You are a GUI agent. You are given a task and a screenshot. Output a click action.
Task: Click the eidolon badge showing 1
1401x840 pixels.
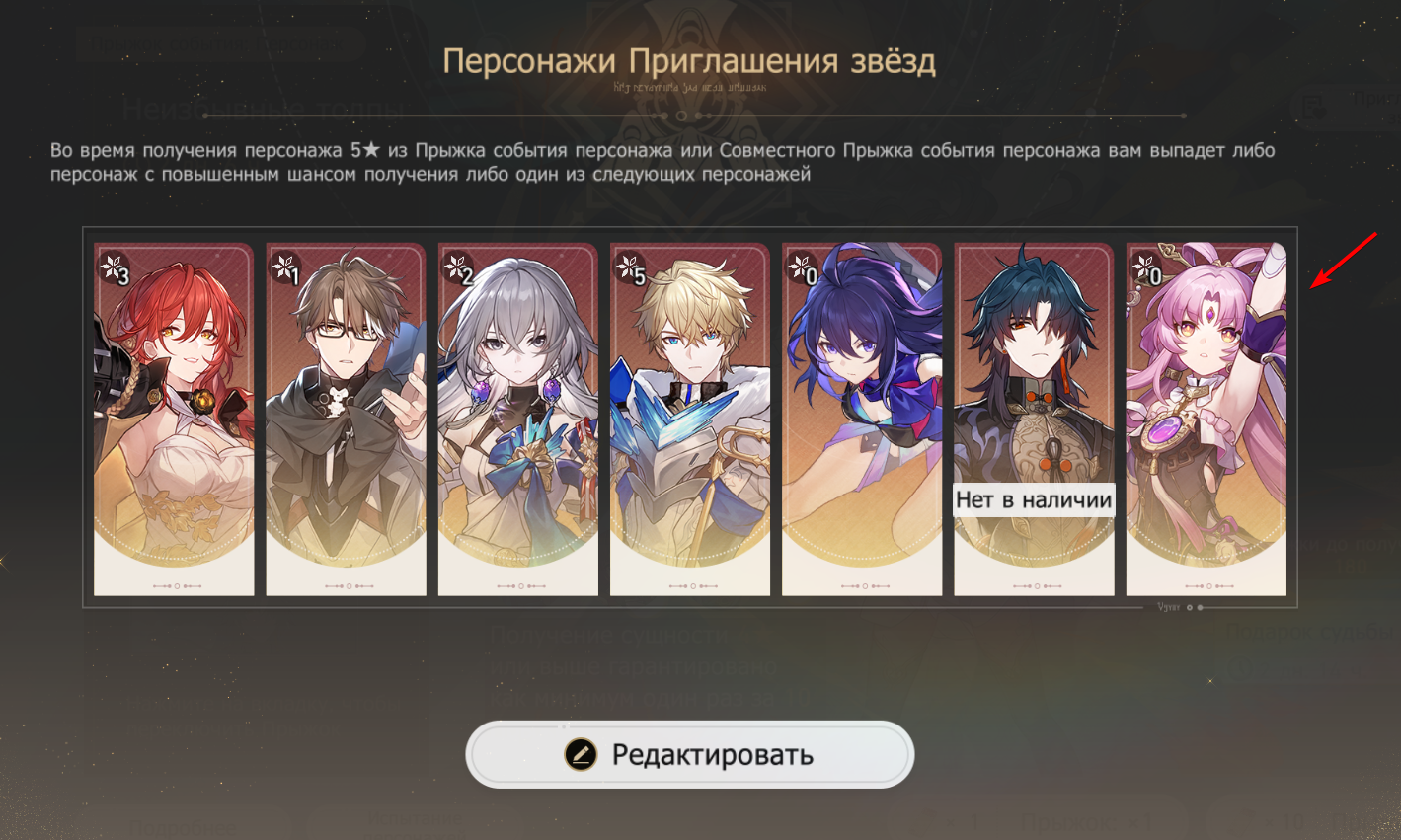tap(286, 268)
